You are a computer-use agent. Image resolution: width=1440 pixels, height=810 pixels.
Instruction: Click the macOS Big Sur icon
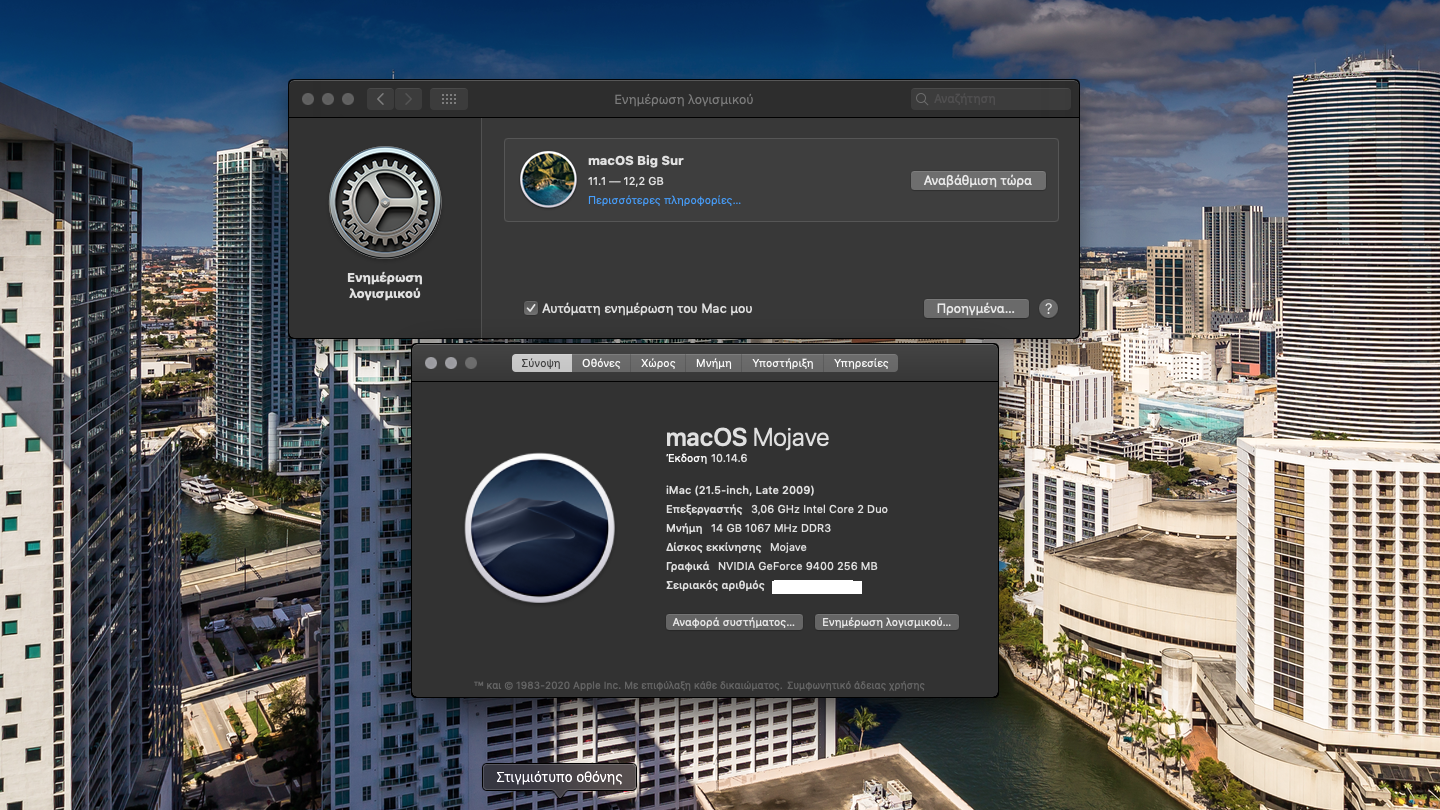tap(548, 179)
